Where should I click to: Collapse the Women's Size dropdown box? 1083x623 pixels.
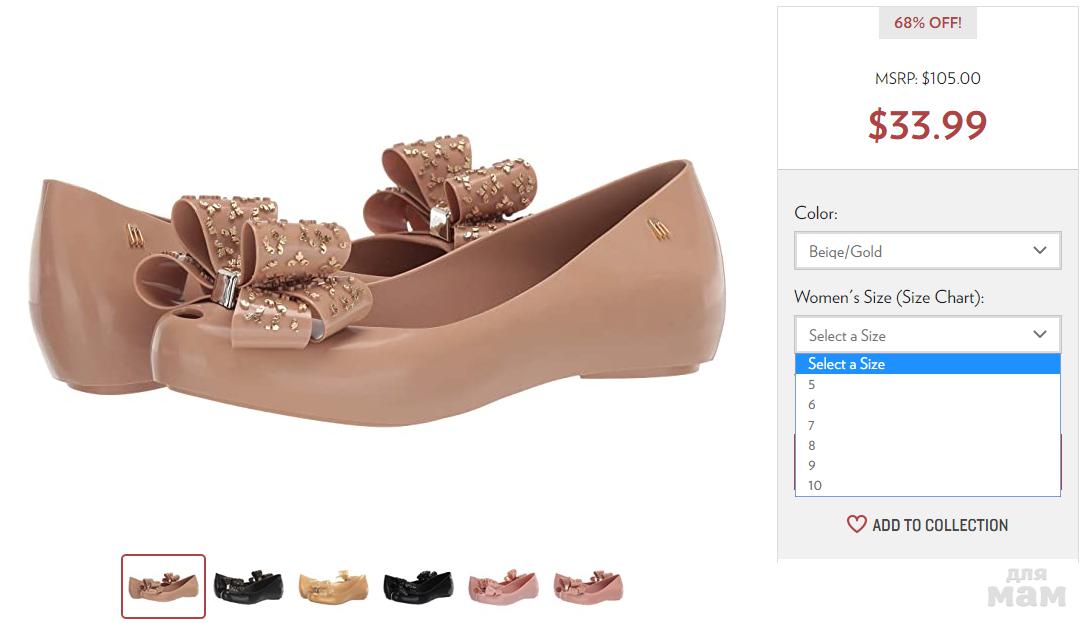tap(927, 335)
